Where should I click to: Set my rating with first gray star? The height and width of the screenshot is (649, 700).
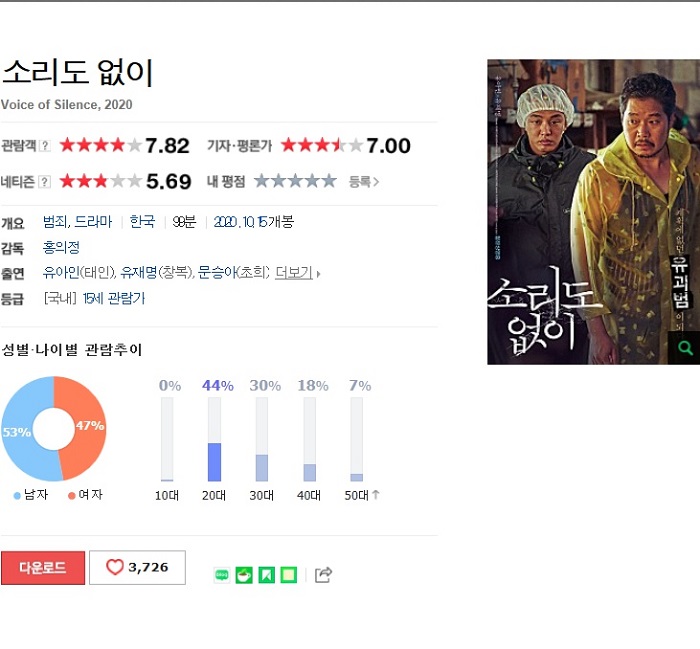coord(262,181)
